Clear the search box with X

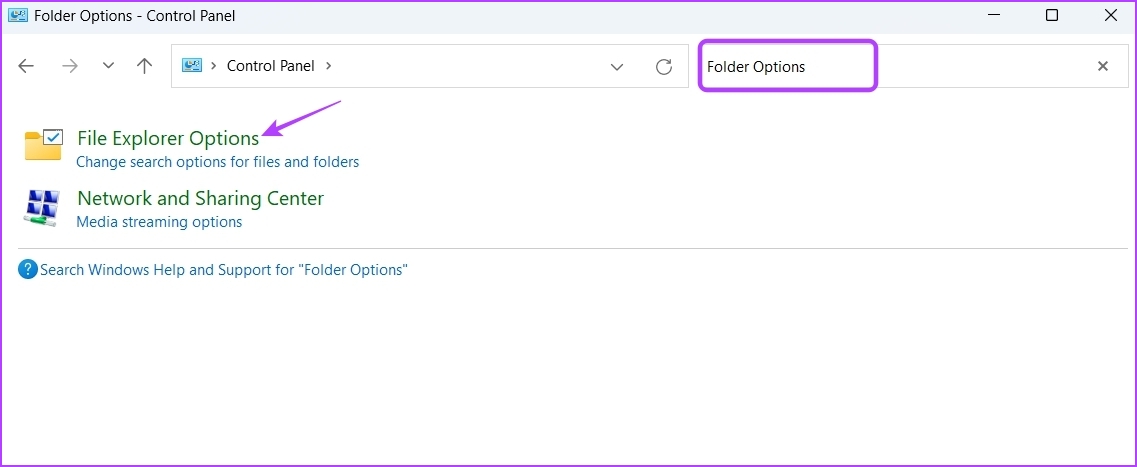[x=1103, y=66]
